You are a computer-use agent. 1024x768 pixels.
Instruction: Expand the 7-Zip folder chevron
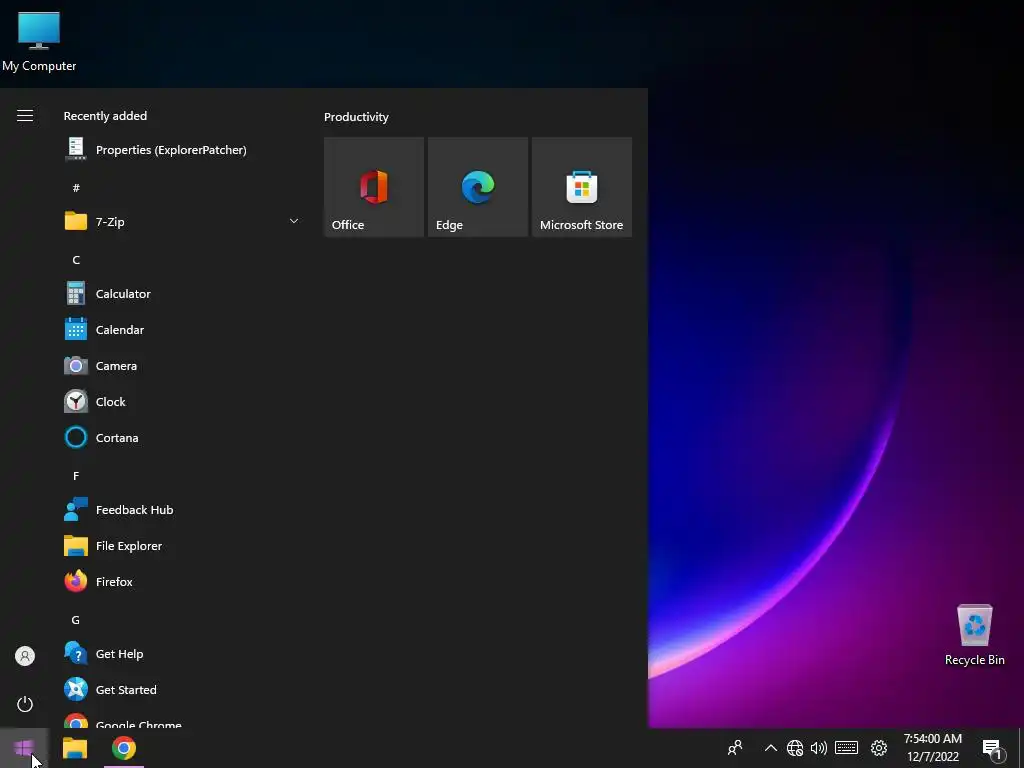(294, 221)
